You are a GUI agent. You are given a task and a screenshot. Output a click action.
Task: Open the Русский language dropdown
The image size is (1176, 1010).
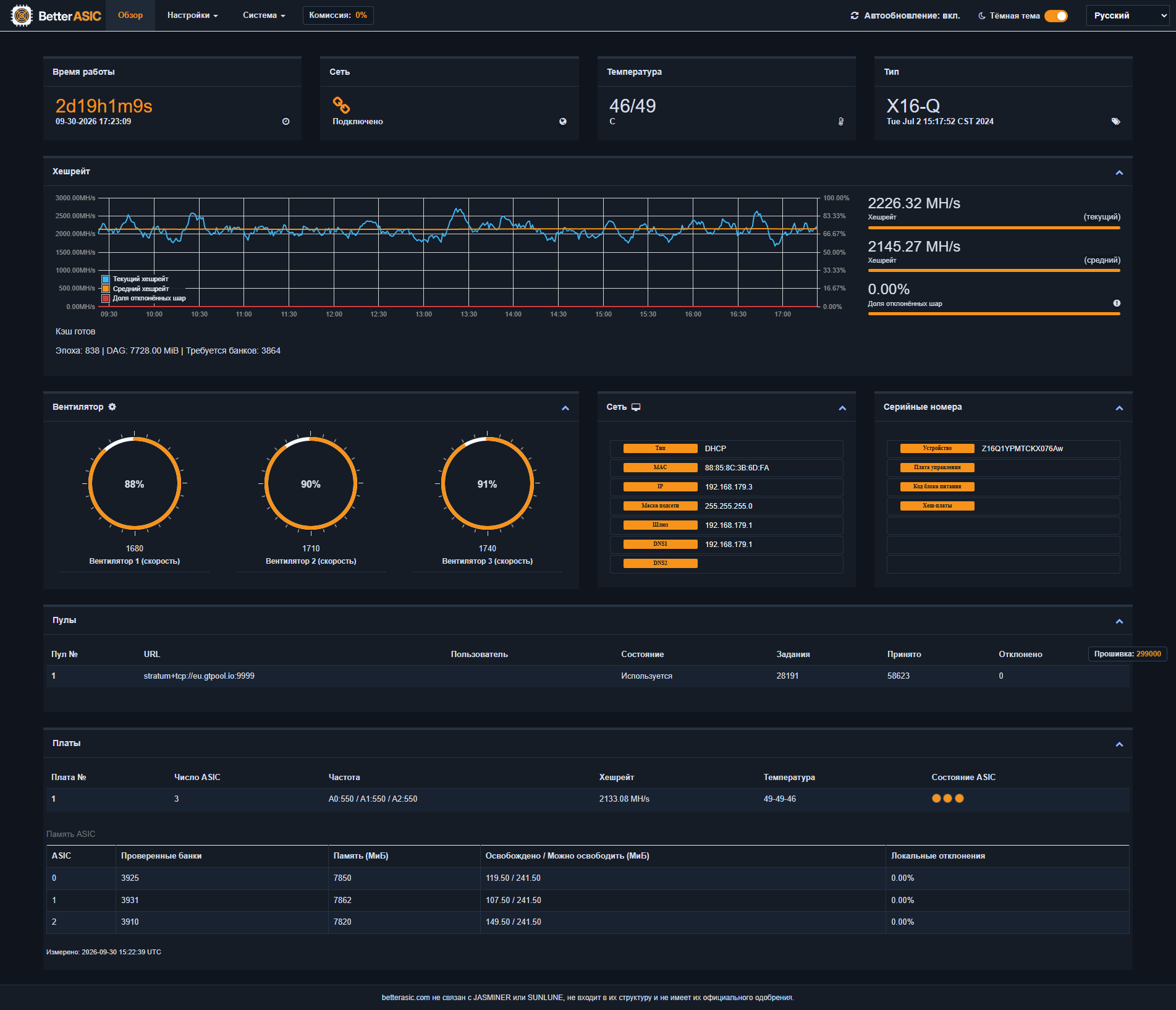coord(1128,15)
